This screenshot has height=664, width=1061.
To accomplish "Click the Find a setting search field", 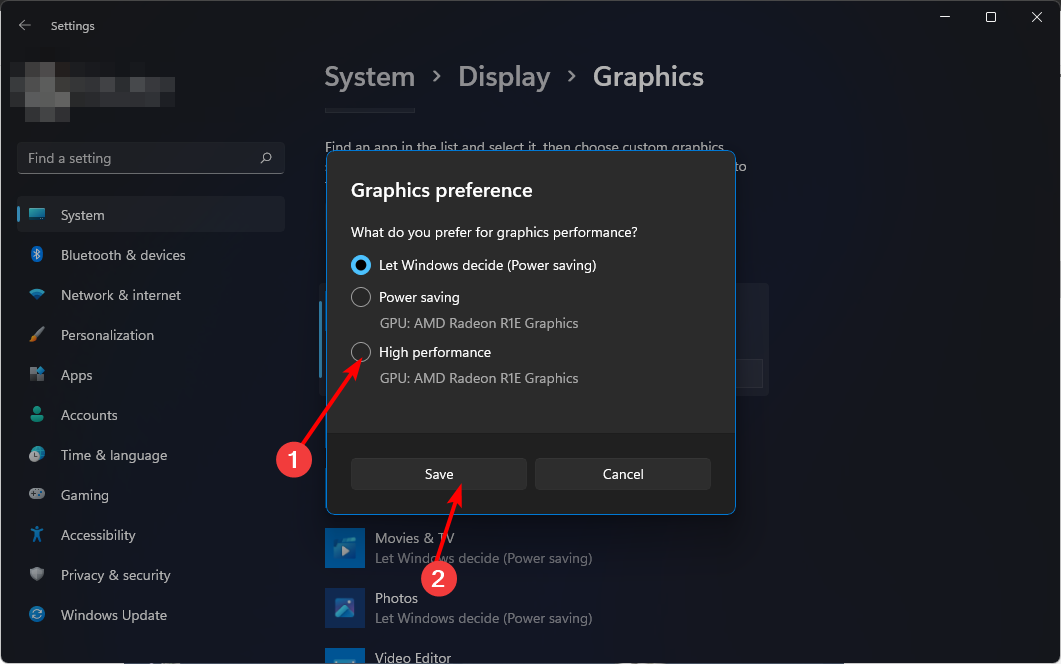I will pyautogui.click(x=150, y=158).
